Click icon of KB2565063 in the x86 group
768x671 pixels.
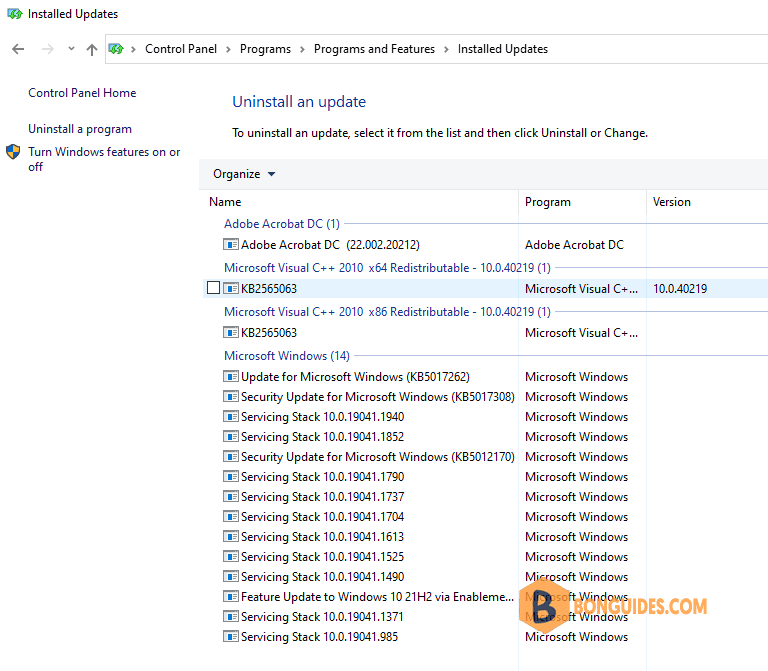[x=231, y=332]
